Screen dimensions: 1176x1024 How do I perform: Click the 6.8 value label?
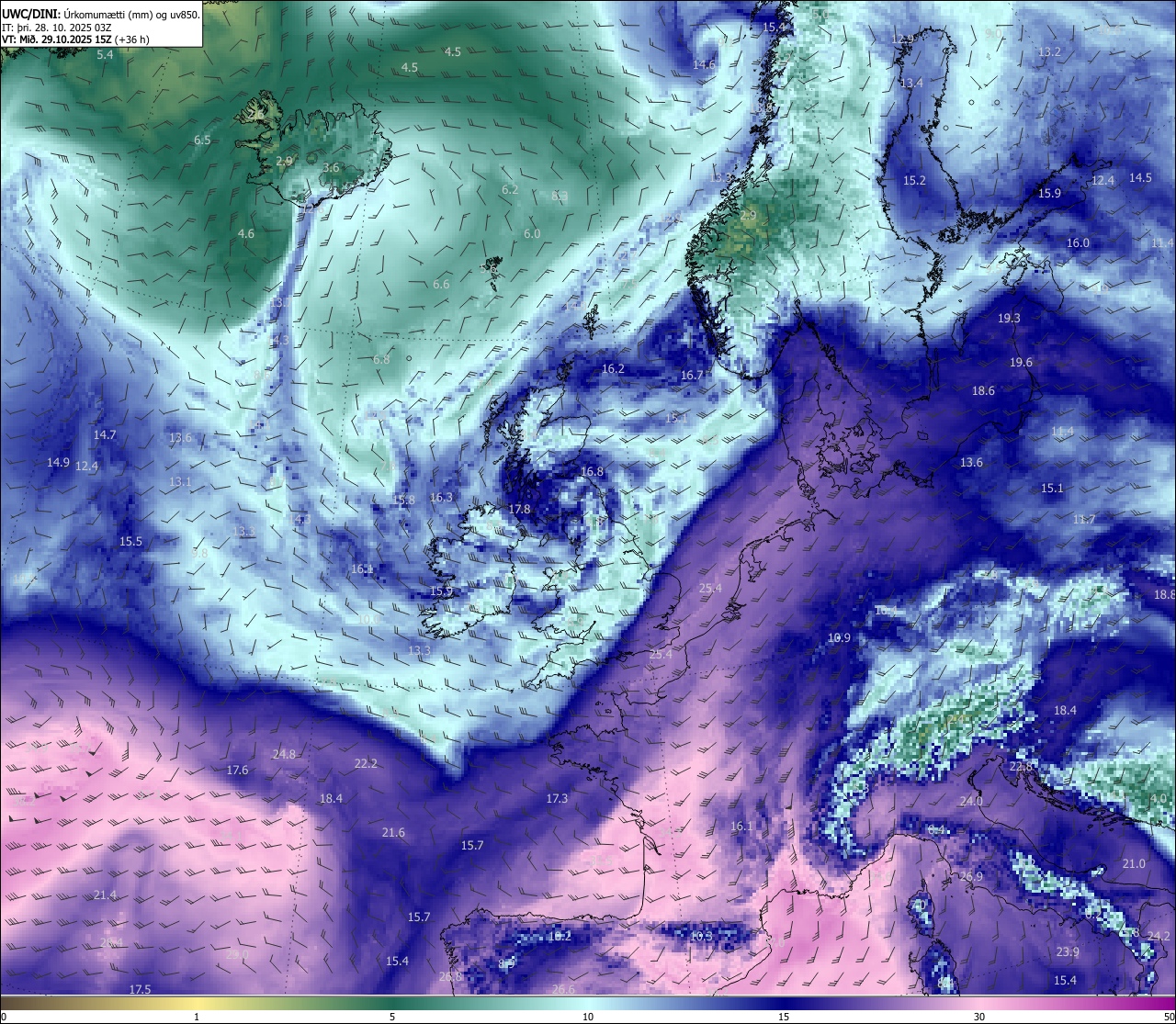(x=381, y=359)
